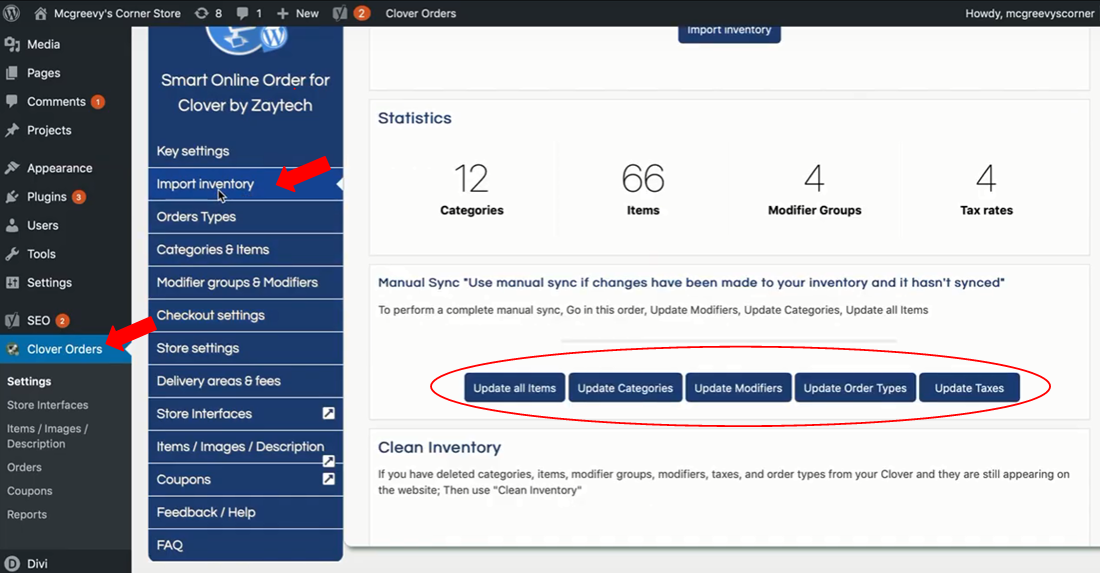Open Orders in Clover Orders submenu
The width and height of the screenshot is (1100, 573).
[x=25, y=467]
